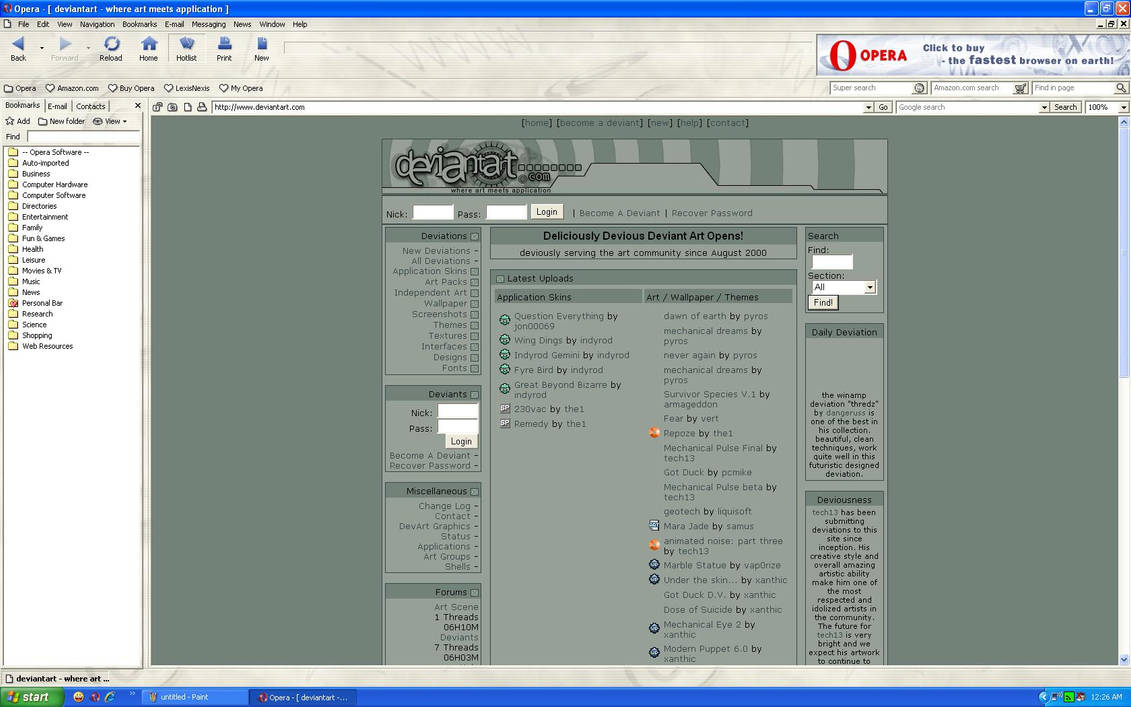Click the printer icon beside the address bar
The width and height of the screenshot is (1131, 707).
coord(202,107)
